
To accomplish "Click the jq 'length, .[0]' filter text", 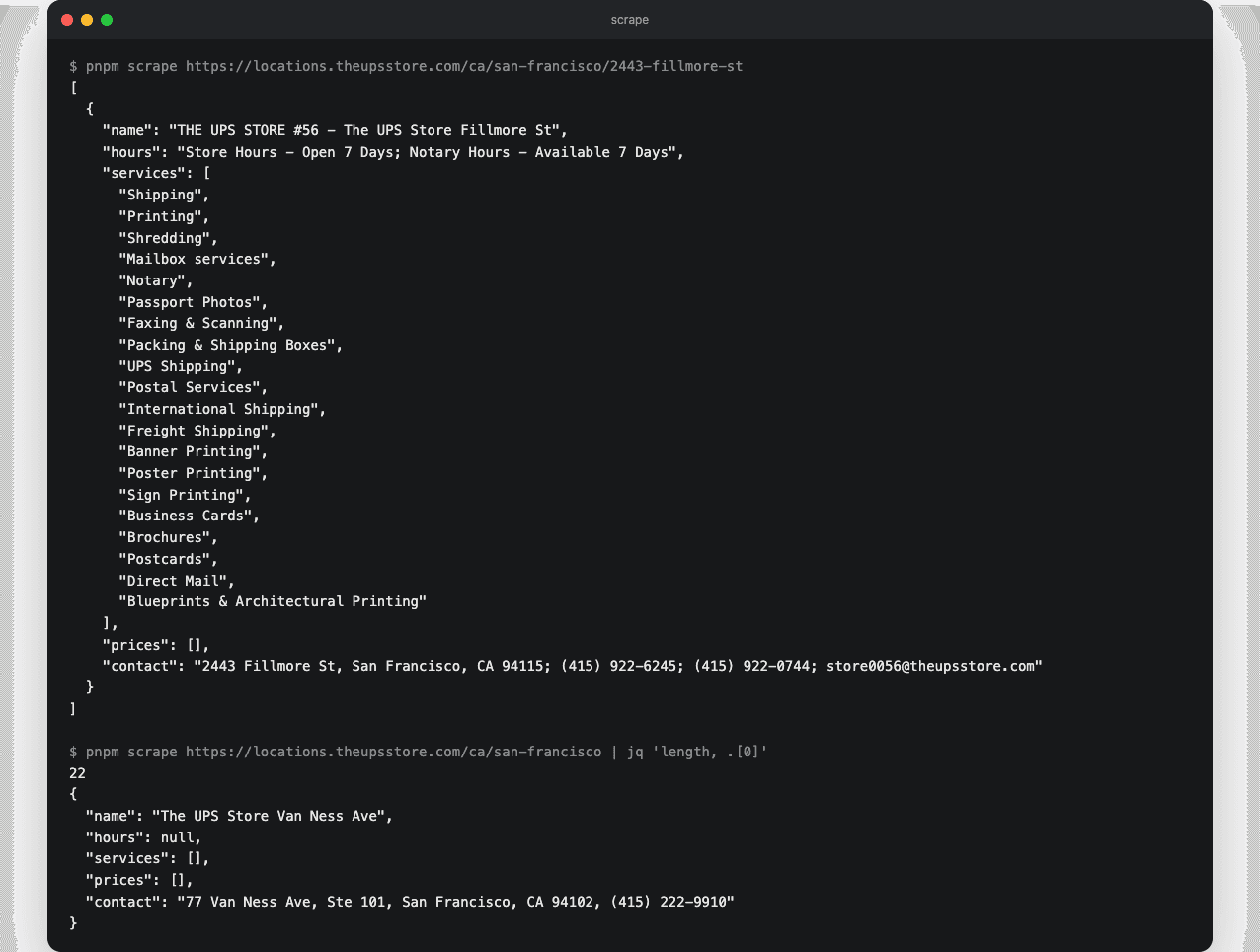I will coord(697,752).
